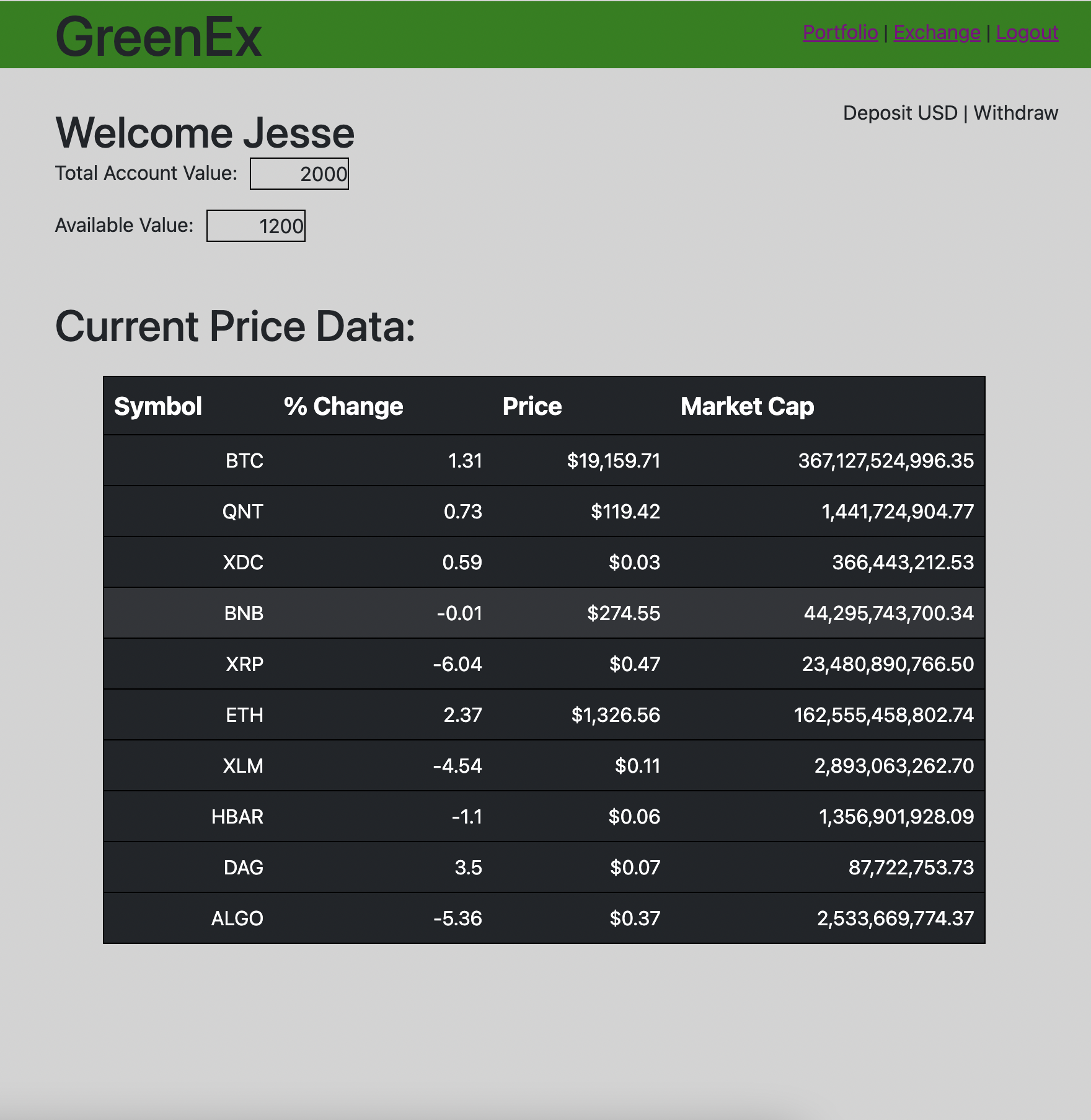This screenshot has height=1120, width=1091.
Task: Click the Total Account Value field
Action: (x=299, y=174)
